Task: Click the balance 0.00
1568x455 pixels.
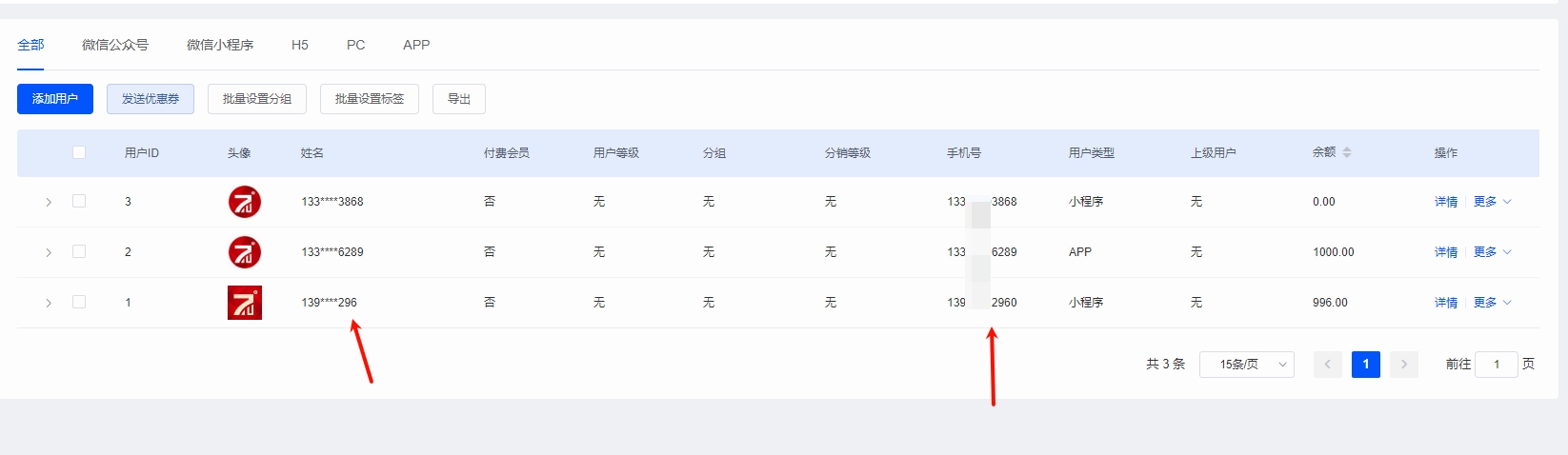Action: (1324, 202)
